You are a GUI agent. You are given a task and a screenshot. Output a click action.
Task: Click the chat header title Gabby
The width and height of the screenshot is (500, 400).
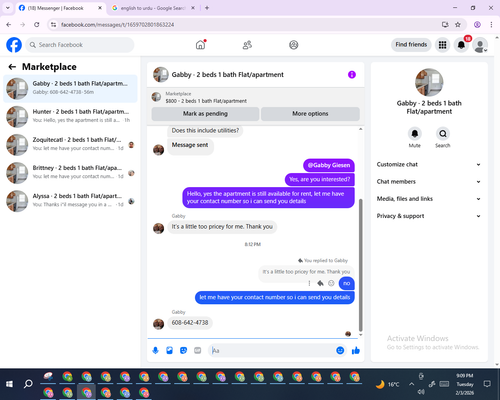click(x=227, y=75)
